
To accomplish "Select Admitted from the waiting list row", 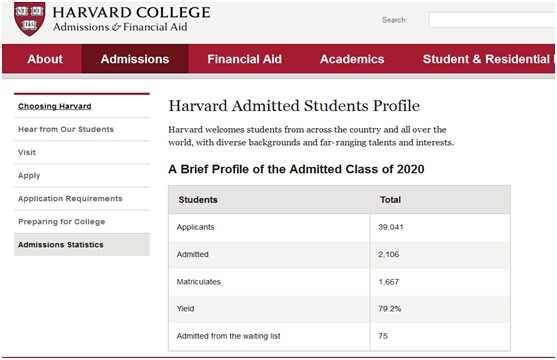I will point(340,336).
